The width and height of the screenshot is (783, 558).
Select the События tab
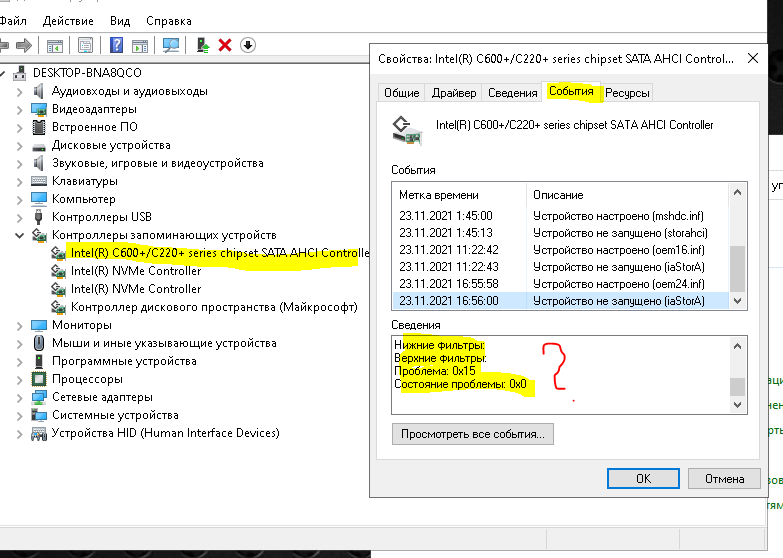pyautogui.click(x=571, y=91)
